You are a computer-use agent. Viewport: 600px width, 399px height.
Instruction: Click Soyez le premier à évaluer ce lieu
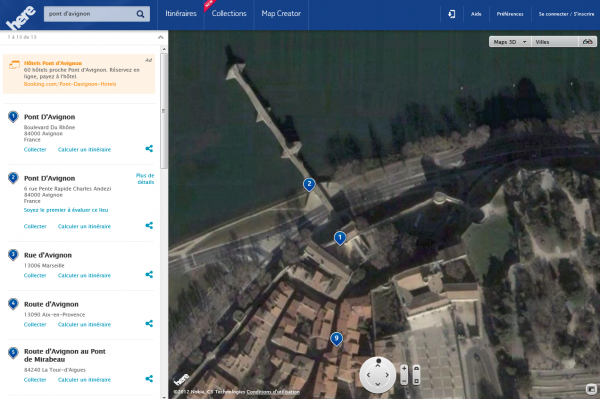tap(66, 210)
